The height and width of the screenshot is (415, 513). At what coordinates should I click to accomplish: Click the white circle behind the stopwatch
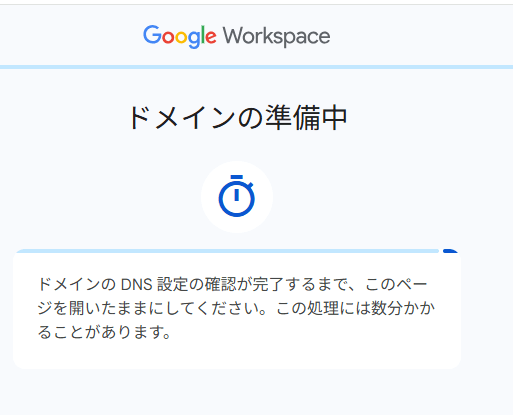click(x=237, y=197)
